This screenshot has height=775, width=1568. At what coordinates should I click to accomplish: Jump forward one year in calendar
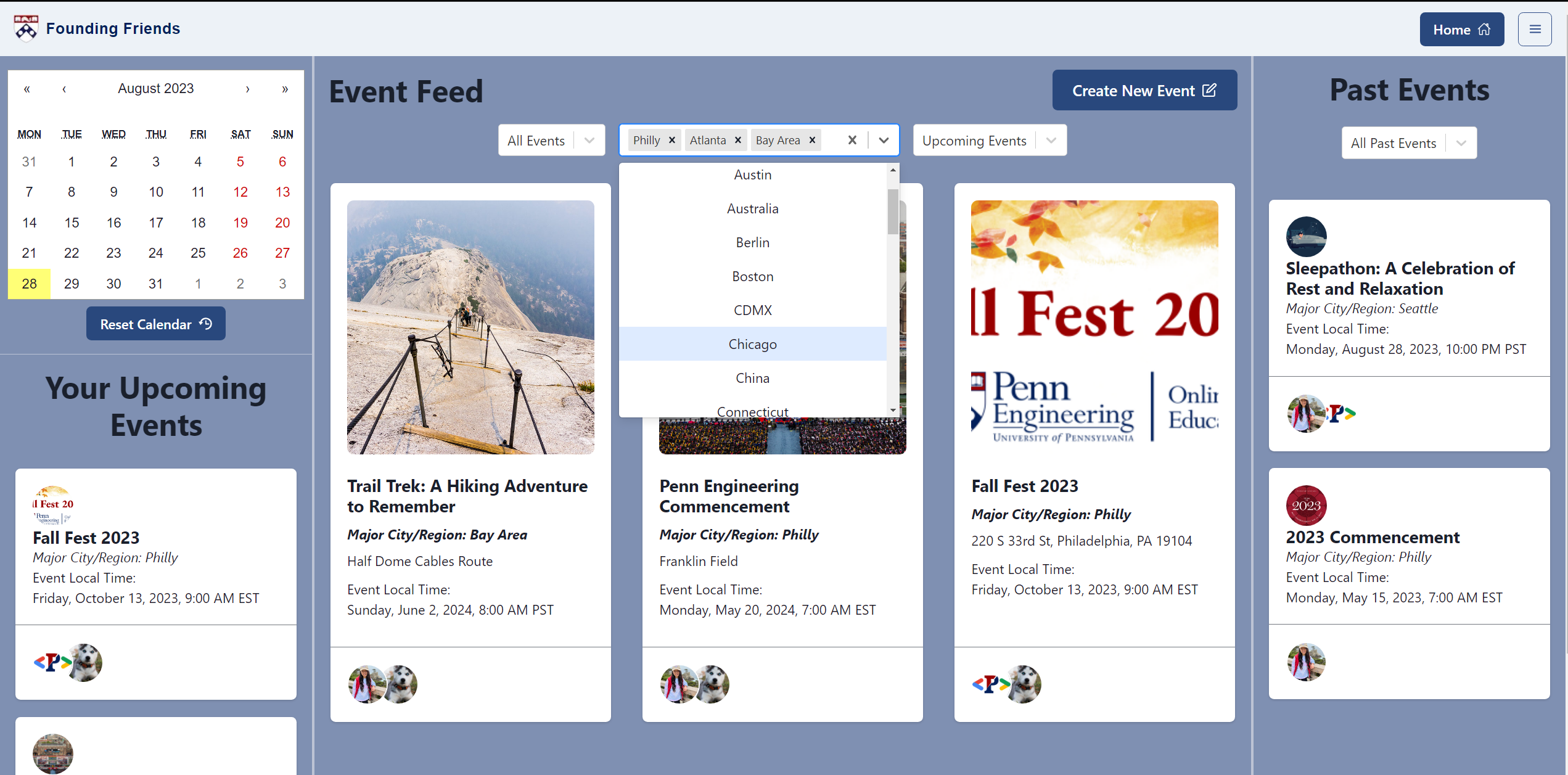tap(285, 89)
